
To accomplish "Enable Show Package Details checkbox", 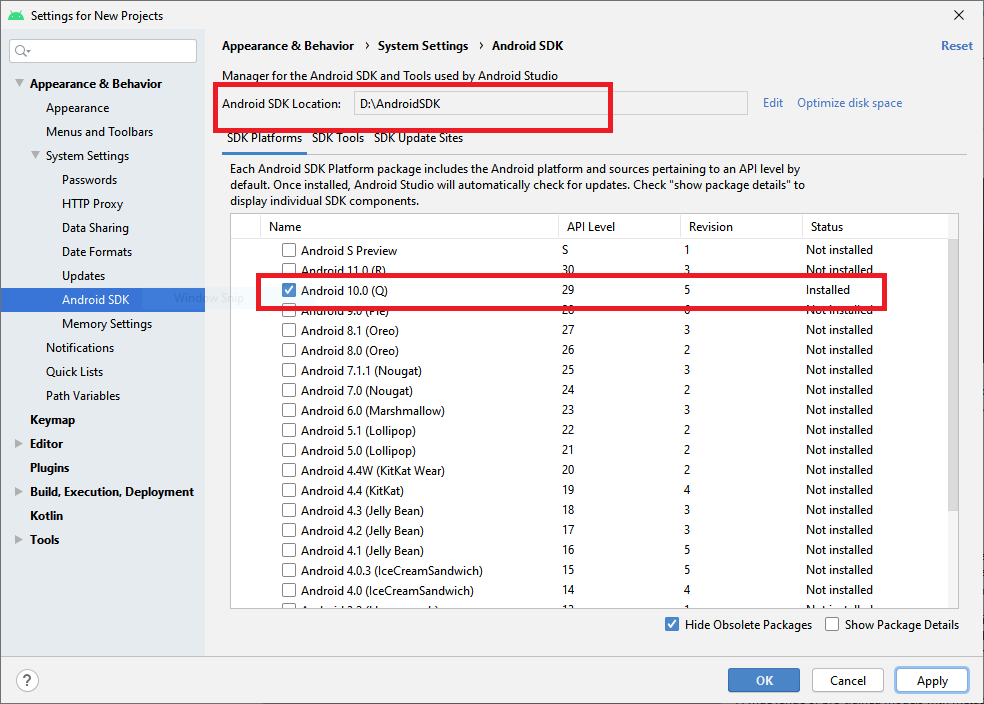I will pyautogui.click(x=832, y=624).
